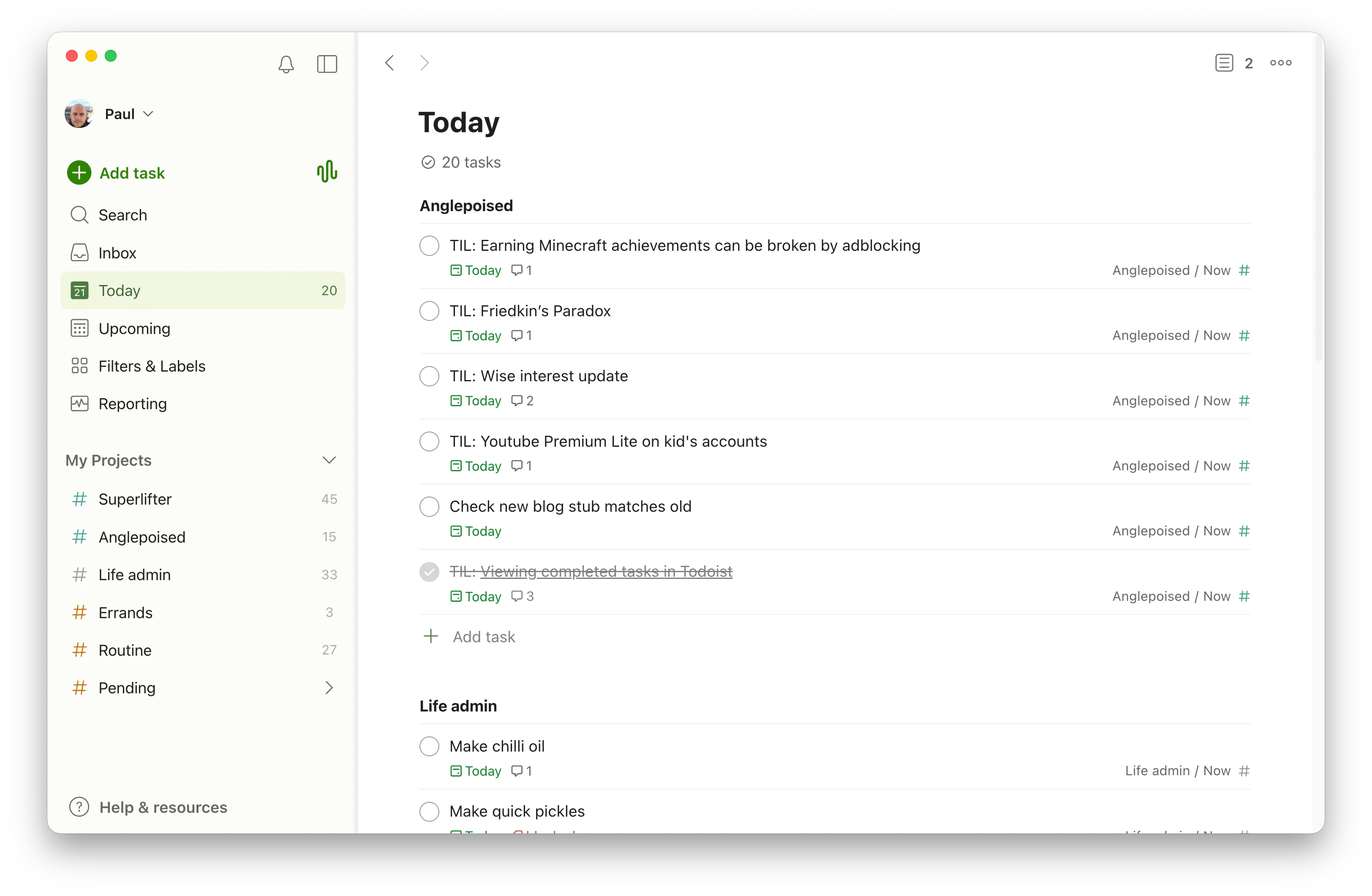This screenshot has width=1372, height=896.
Task: Open comments on completed Todoist task
Action: pyautogui.click(x=522, y=596)
